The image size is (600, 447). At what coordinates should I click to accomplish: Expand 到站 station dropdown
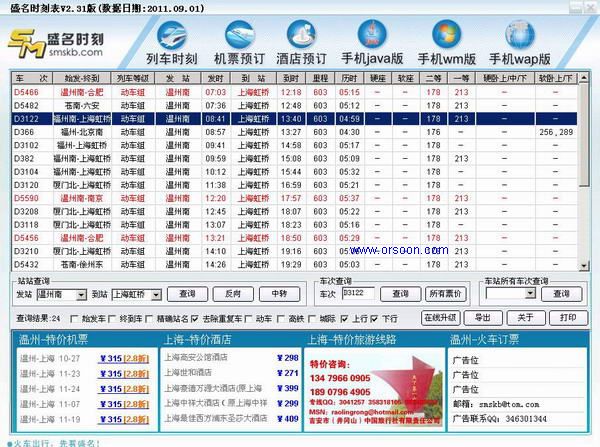(x=156, y=295)
